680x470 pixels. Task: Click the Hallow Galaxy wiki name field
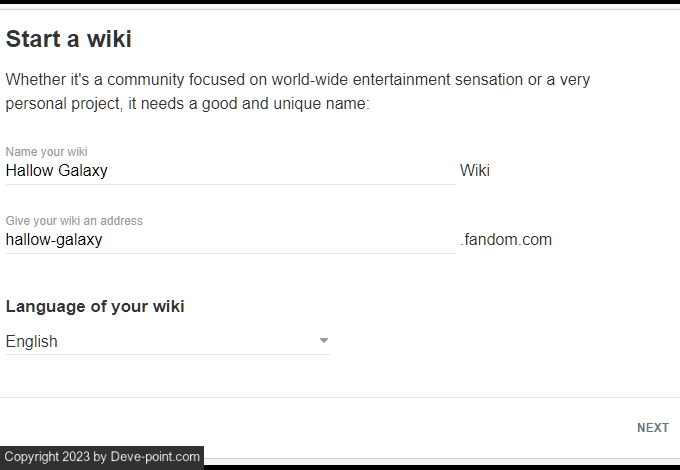230,171
